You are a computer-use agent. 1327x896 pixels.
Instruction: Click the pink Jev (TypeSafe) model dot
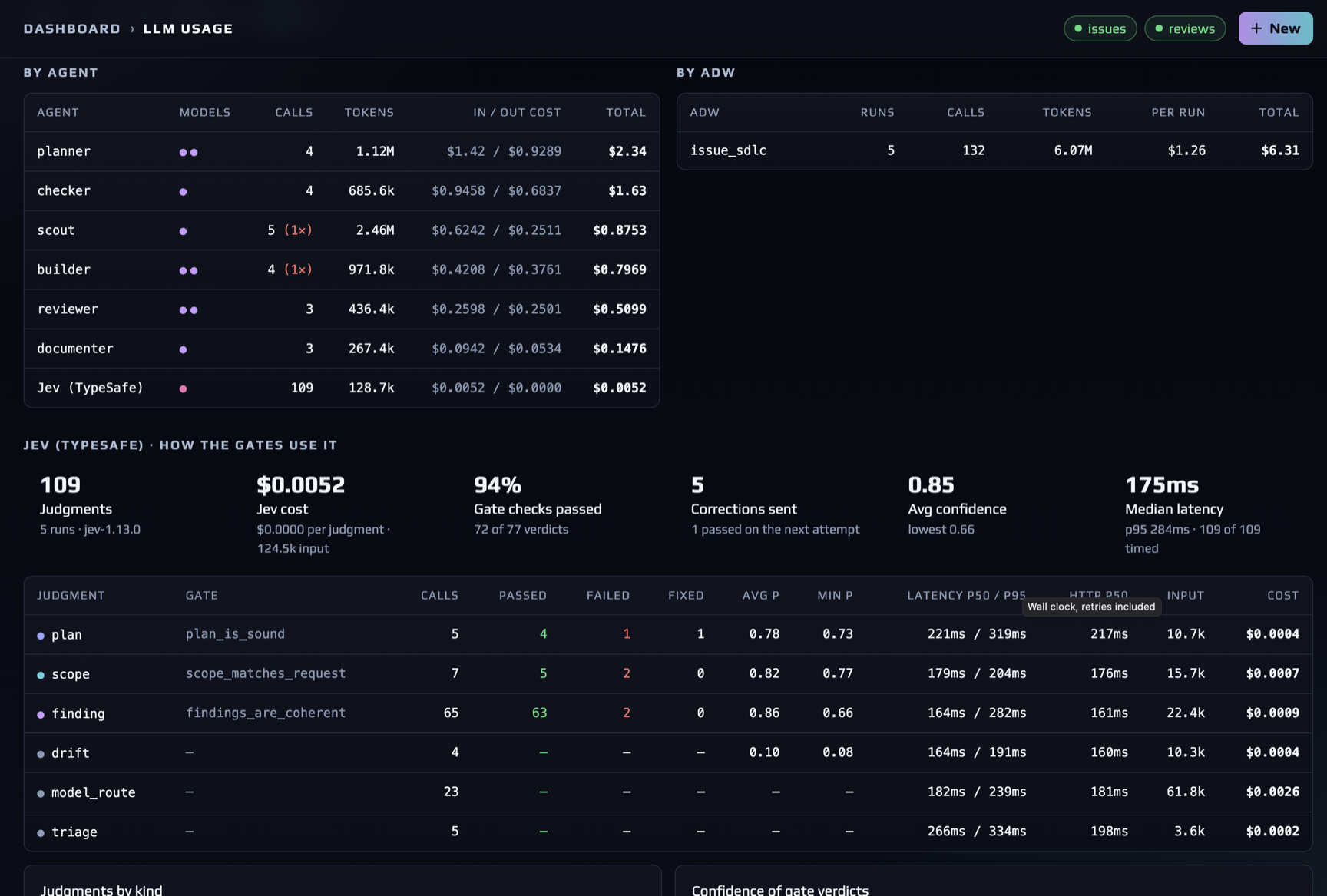[x=183, y=388]
